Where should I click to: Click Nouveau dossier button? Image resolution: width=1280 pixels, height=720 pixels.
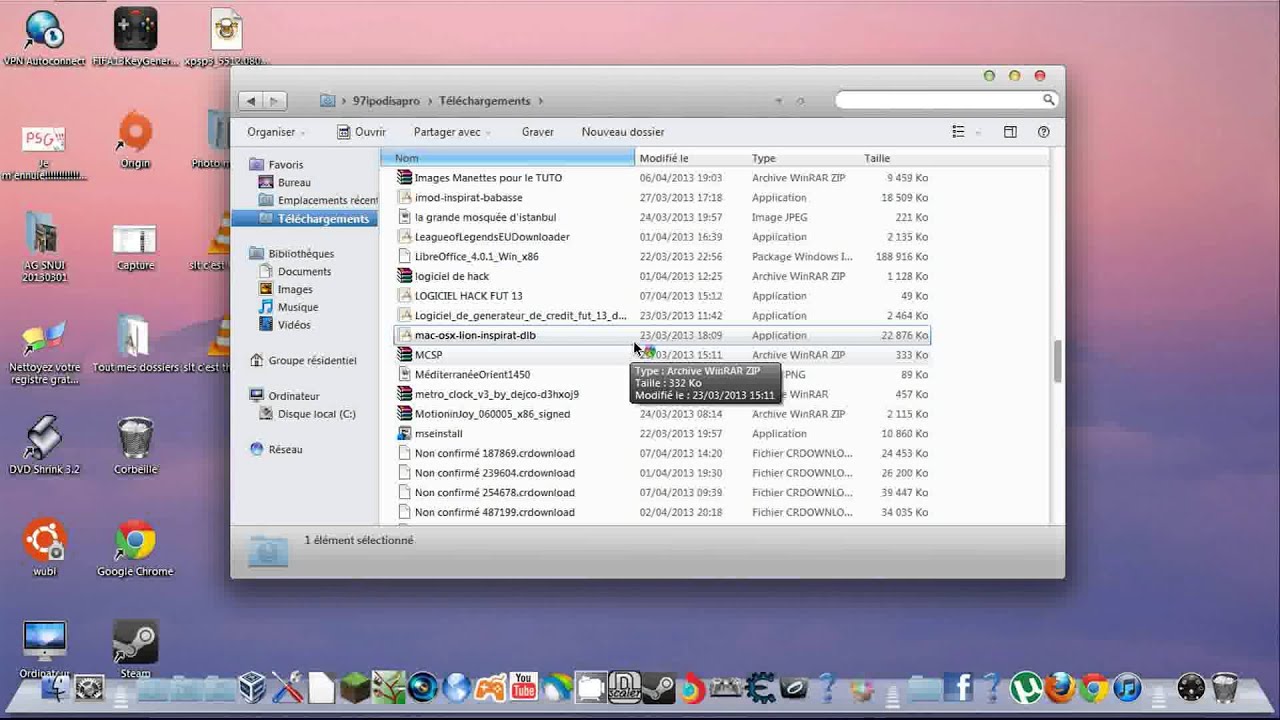coord(623,132)
